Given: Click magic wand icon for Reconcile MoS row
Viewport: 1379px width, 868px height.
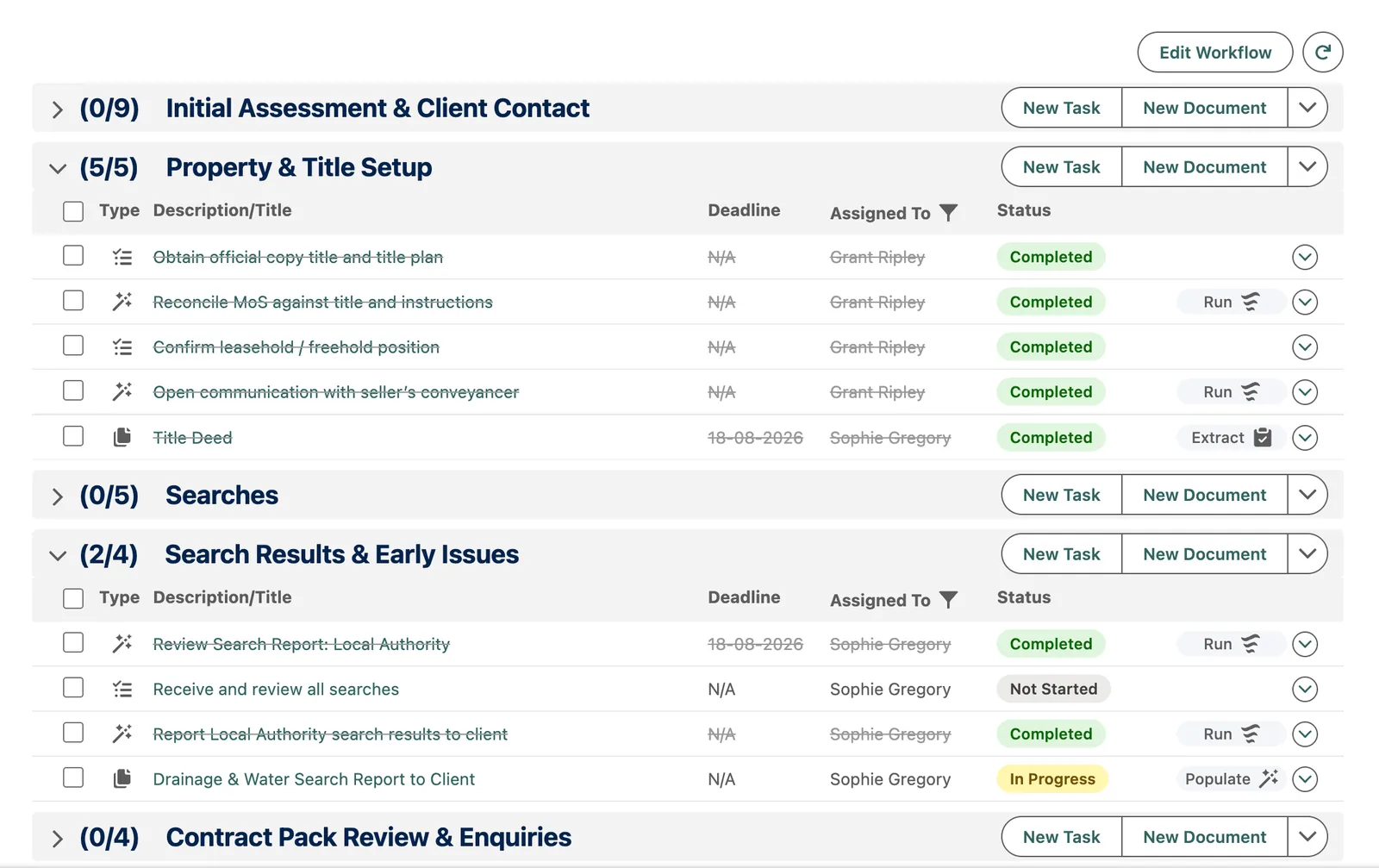Looking at the screenshot, I should click(122, 302).
